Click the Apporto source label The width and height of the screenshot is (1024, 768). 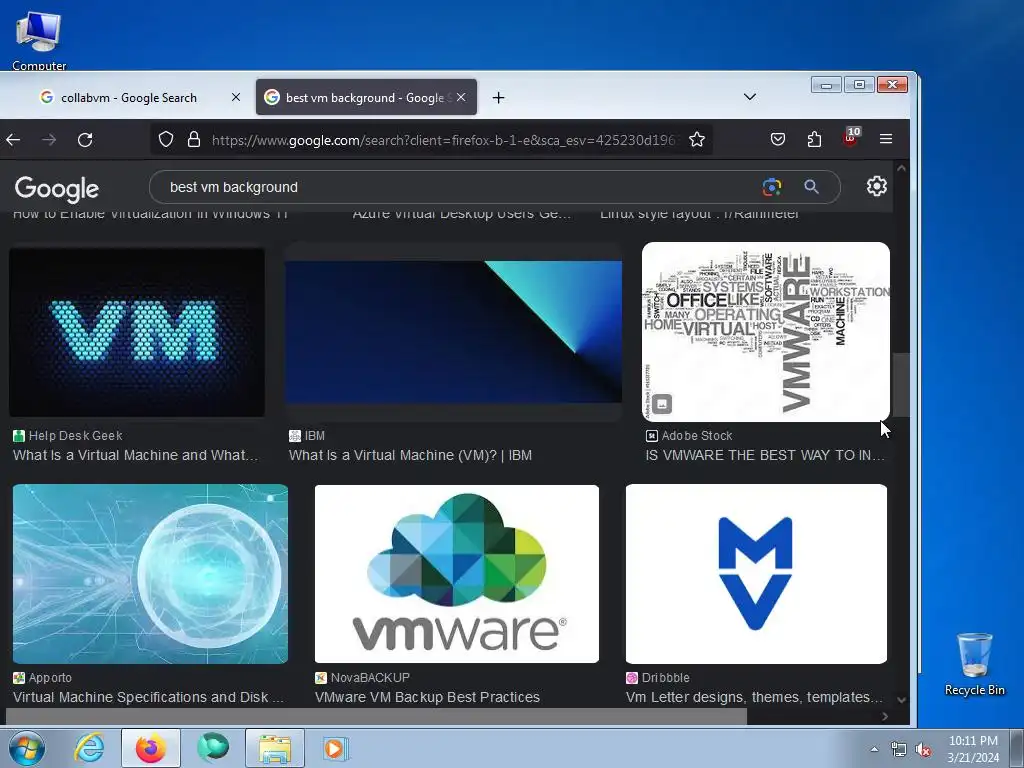(50, 678)
